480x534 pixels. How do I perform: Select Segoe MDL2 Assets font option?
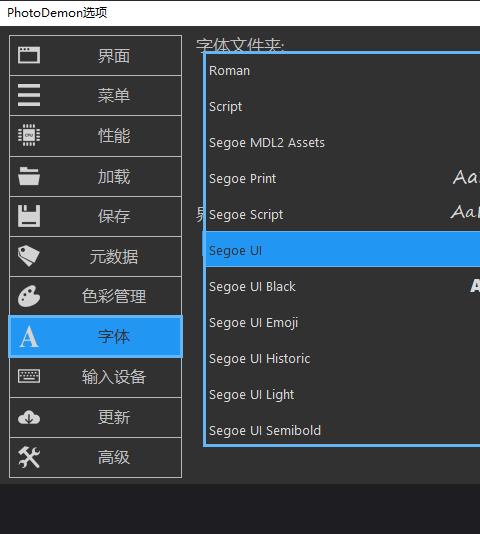coord(342,142)
